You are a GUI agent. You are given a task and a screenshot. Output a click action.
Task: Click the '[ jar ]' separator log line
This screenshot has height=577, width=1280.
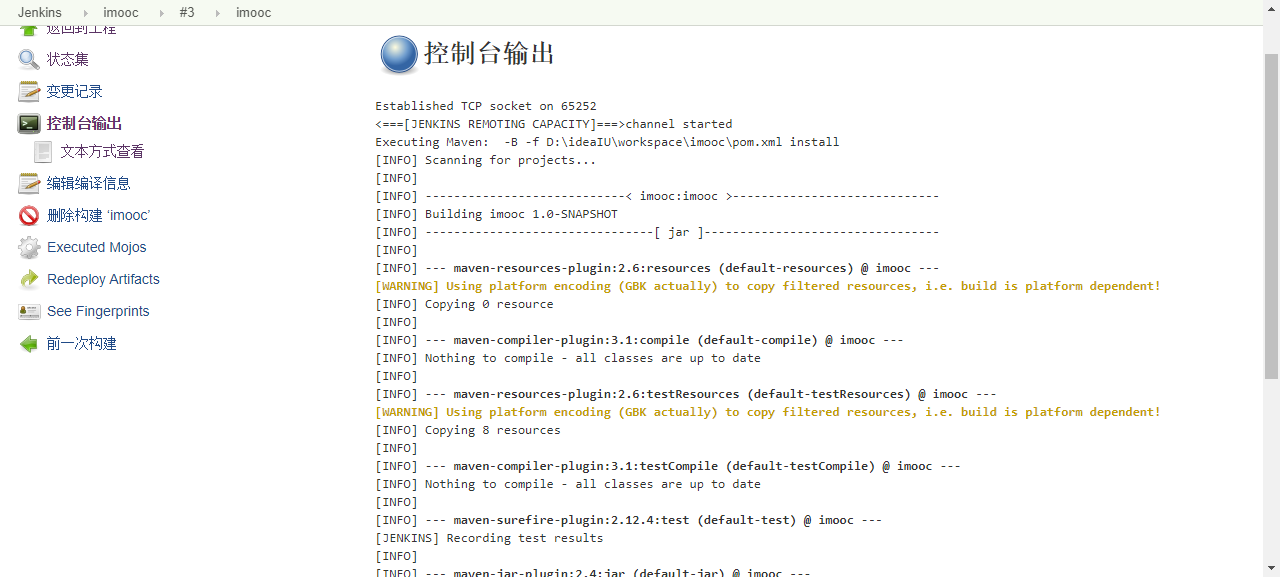coord(657,232)
